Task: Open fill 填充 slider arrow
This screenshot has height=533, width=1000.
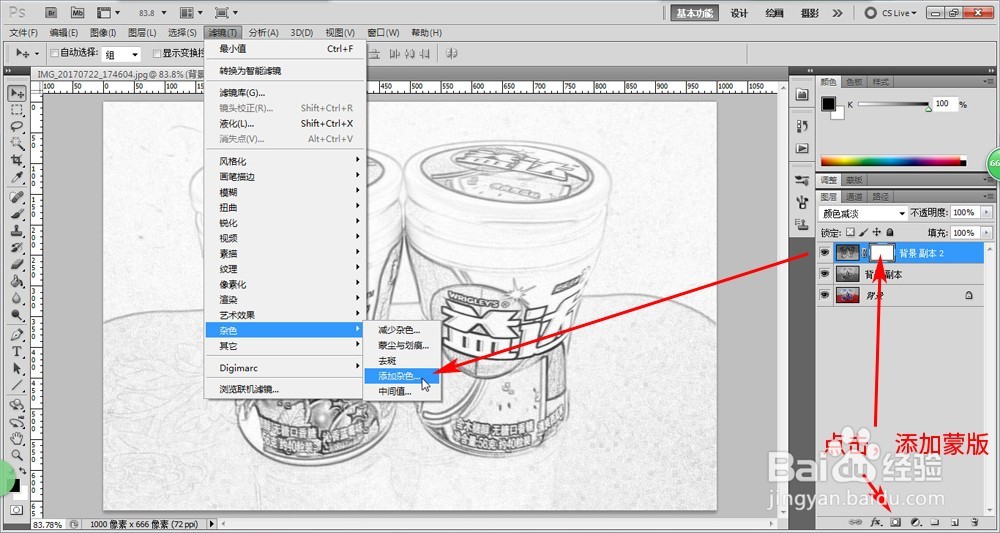Action: 987,233
